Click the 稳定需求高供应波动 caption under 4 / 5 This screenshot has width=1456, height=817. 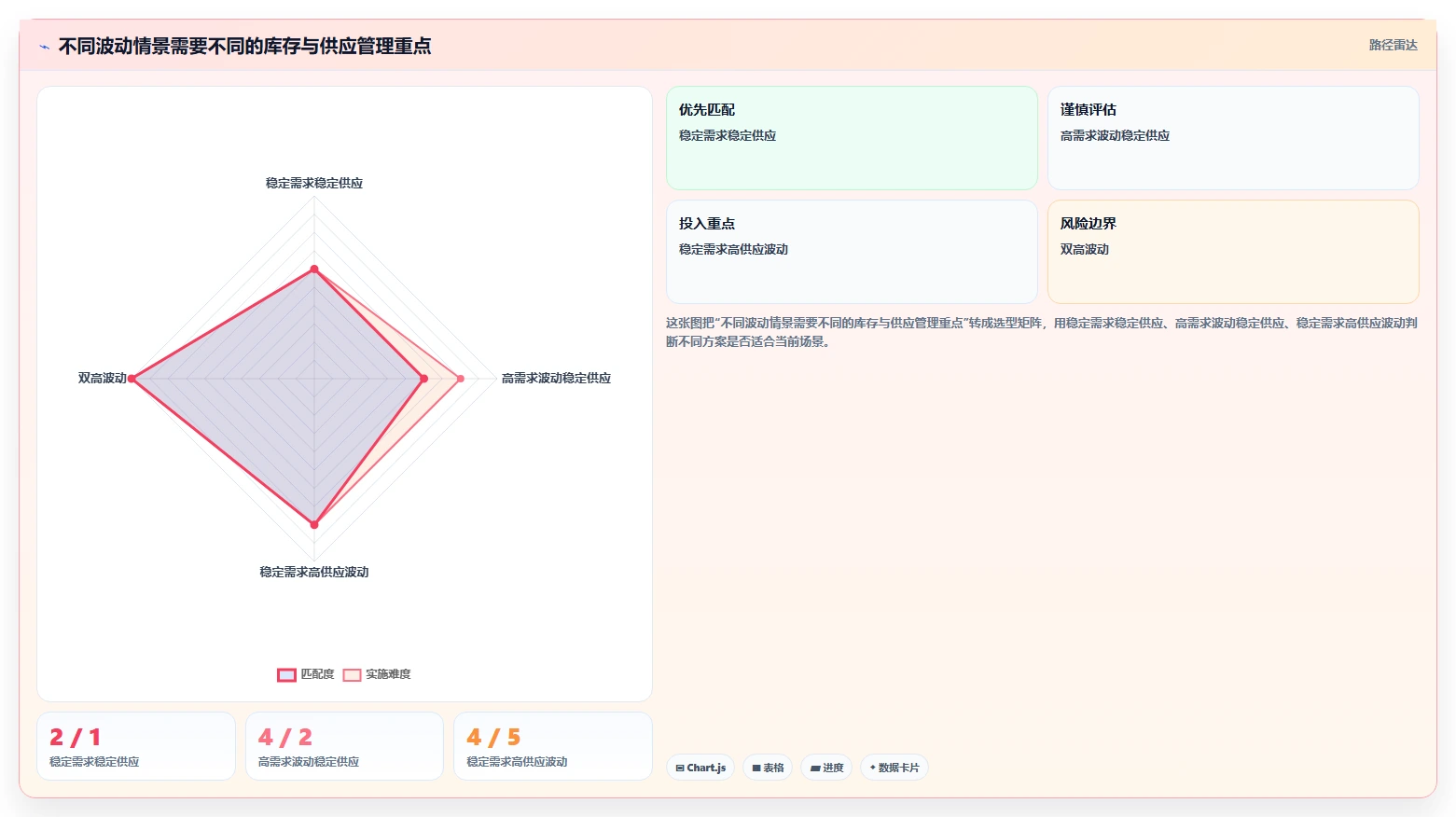coord(517,762)
